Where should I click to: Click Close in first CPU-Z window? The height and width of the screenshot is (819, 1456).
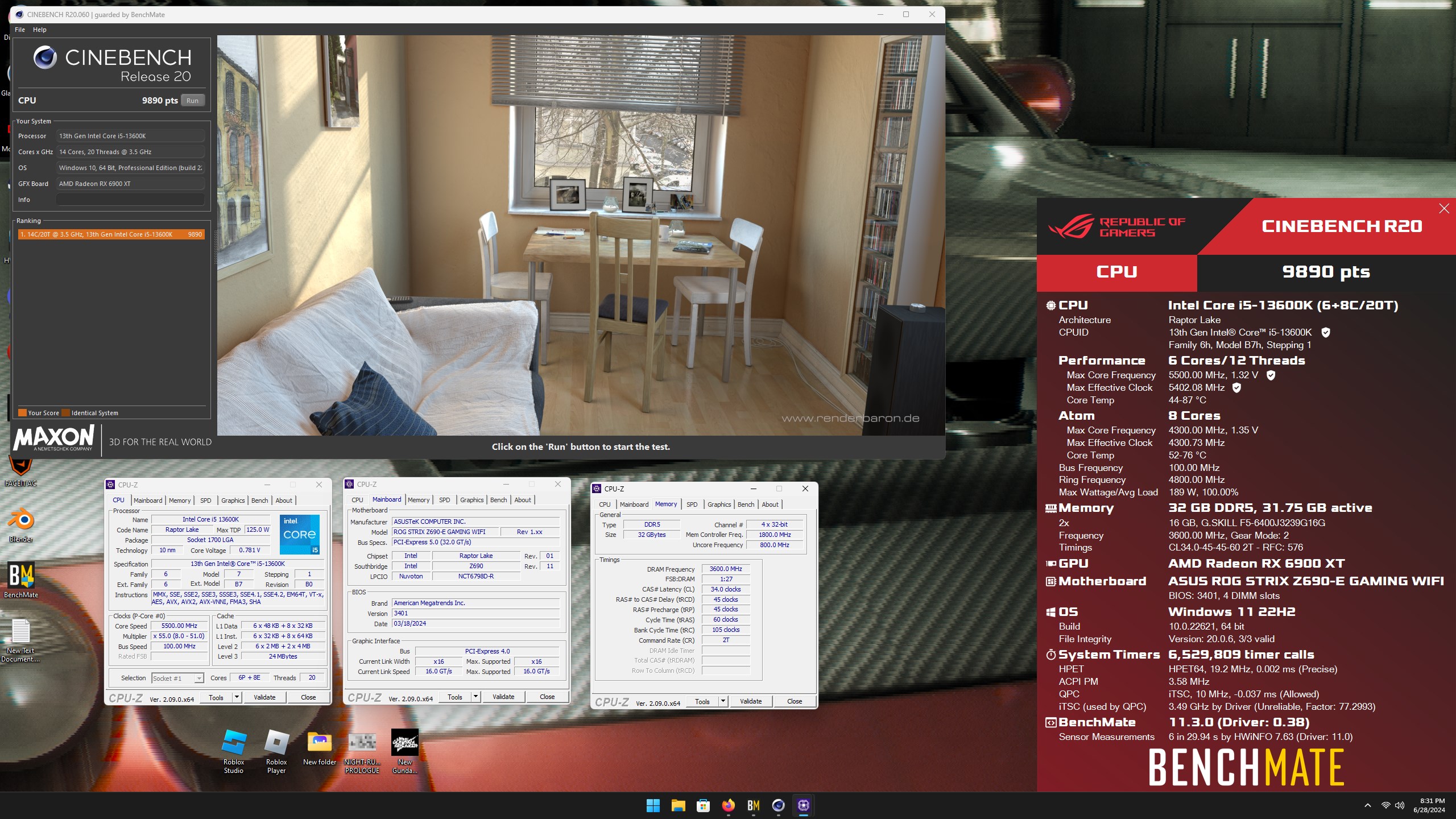pyautogui.click(x=308, y=697)
